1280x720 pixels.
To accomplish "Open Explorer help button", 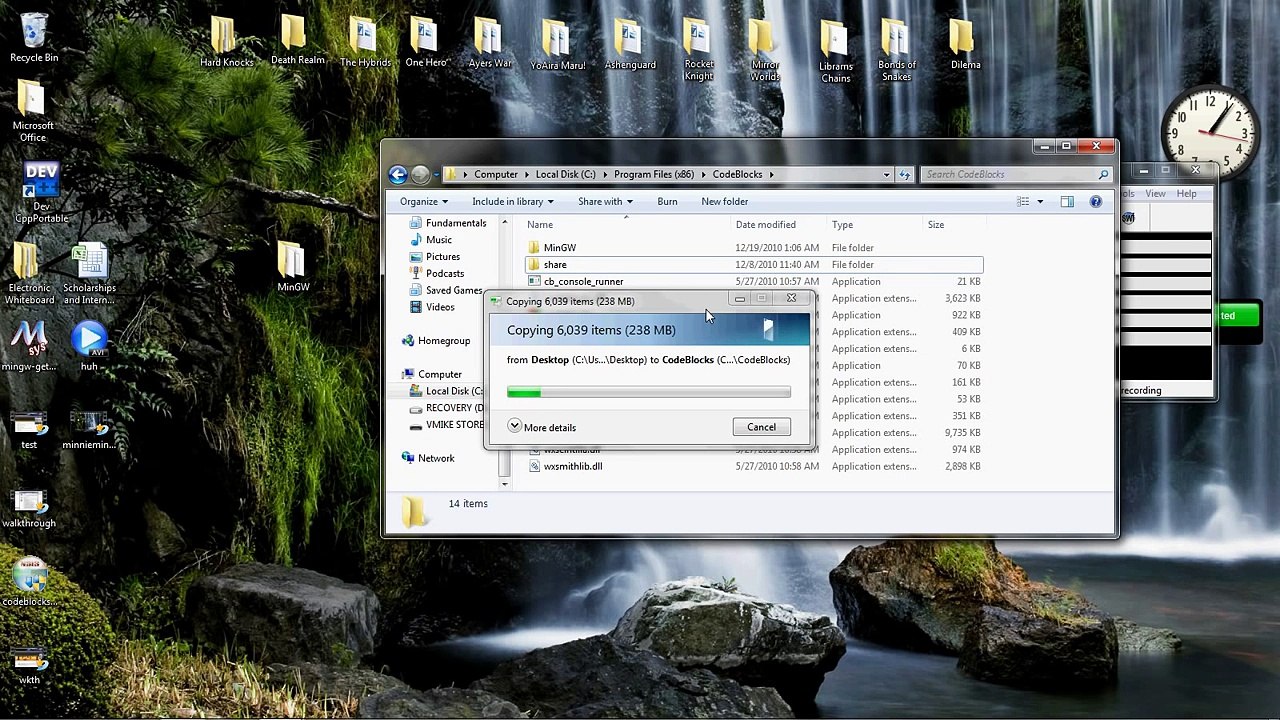I will (1095, 202).
